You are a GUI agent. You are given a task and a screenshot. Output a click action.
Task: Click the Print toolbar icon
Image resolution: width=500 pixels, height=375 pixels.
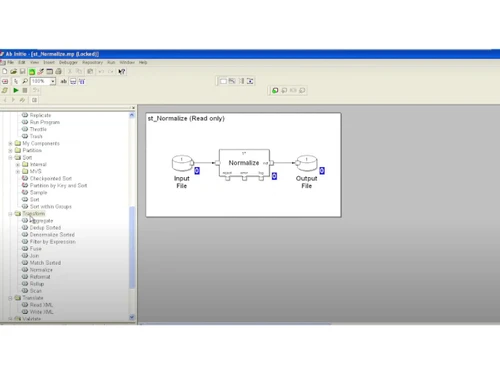[59, 71]
